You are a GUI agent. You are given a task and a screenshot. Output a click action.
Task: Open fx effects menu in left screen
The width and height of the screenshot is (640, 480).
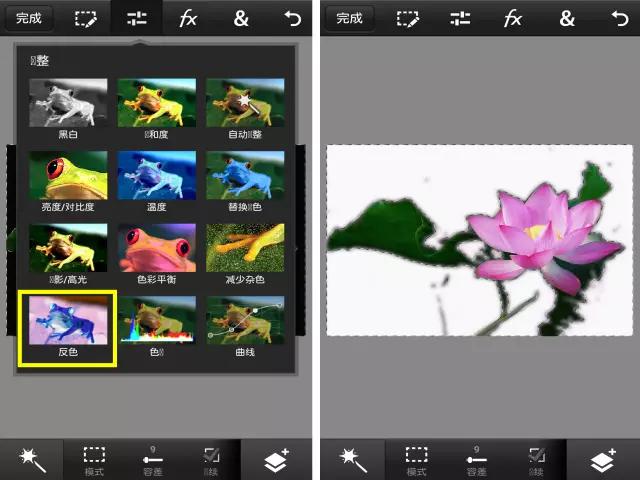(188, 19)
